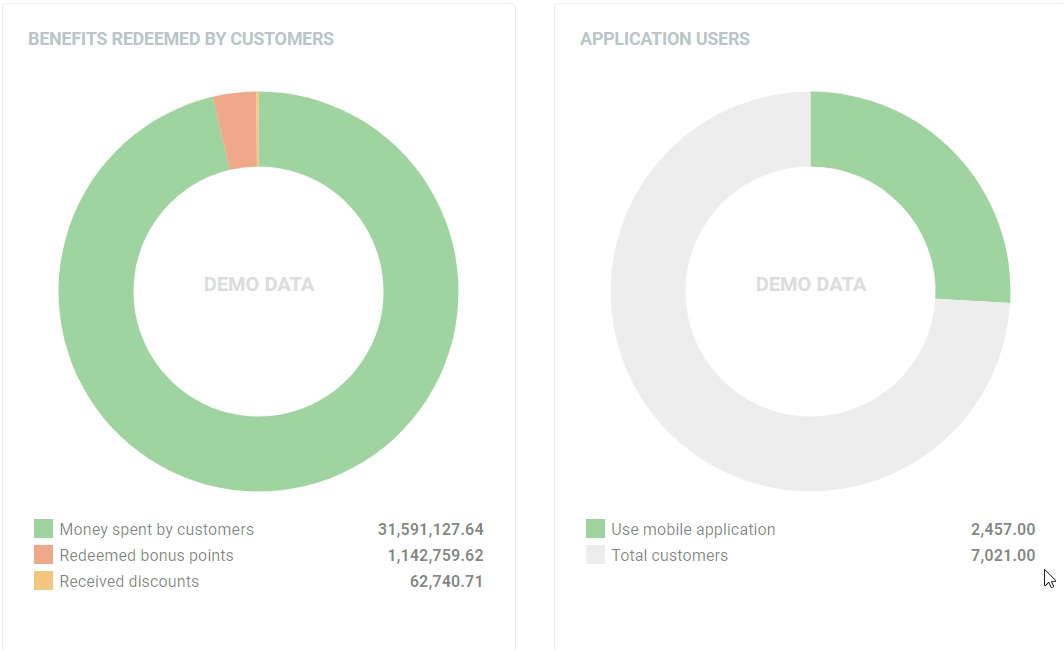This screenshot has height=651, width=1064.
Task: Click the orange Redeemed bonus points swatch
Action: tap(43, 555)
